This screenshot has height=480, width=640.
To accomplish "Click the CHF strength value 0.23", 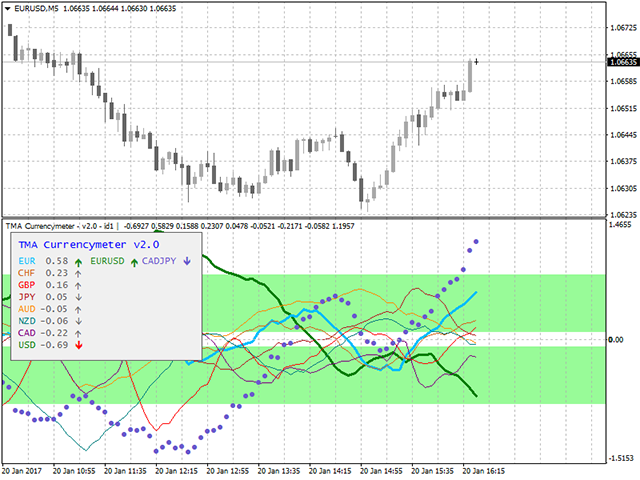I will pyautogui.click(x=57, y=273).
